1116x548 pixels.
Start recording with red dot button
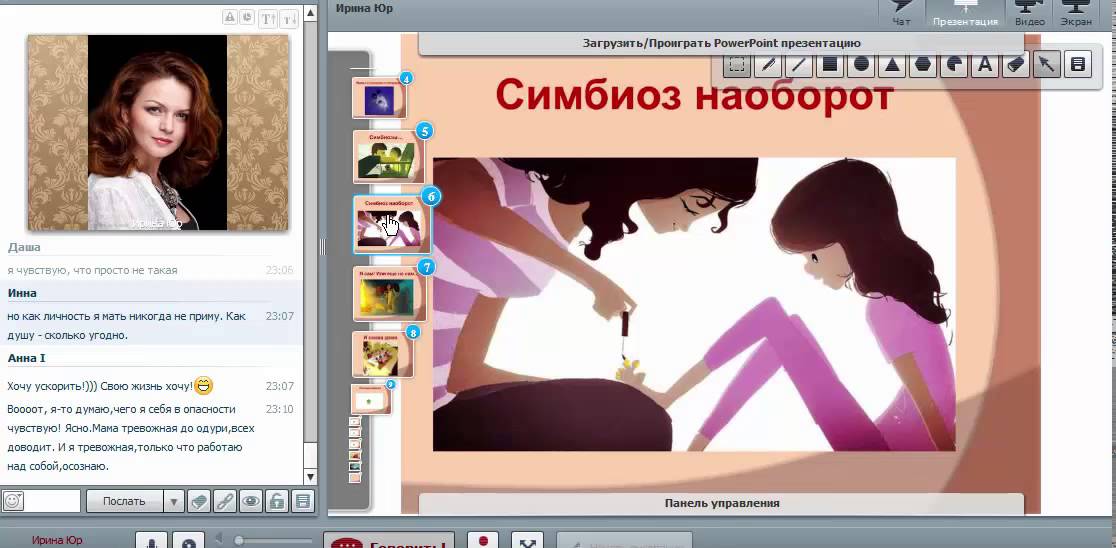[484, 540]
